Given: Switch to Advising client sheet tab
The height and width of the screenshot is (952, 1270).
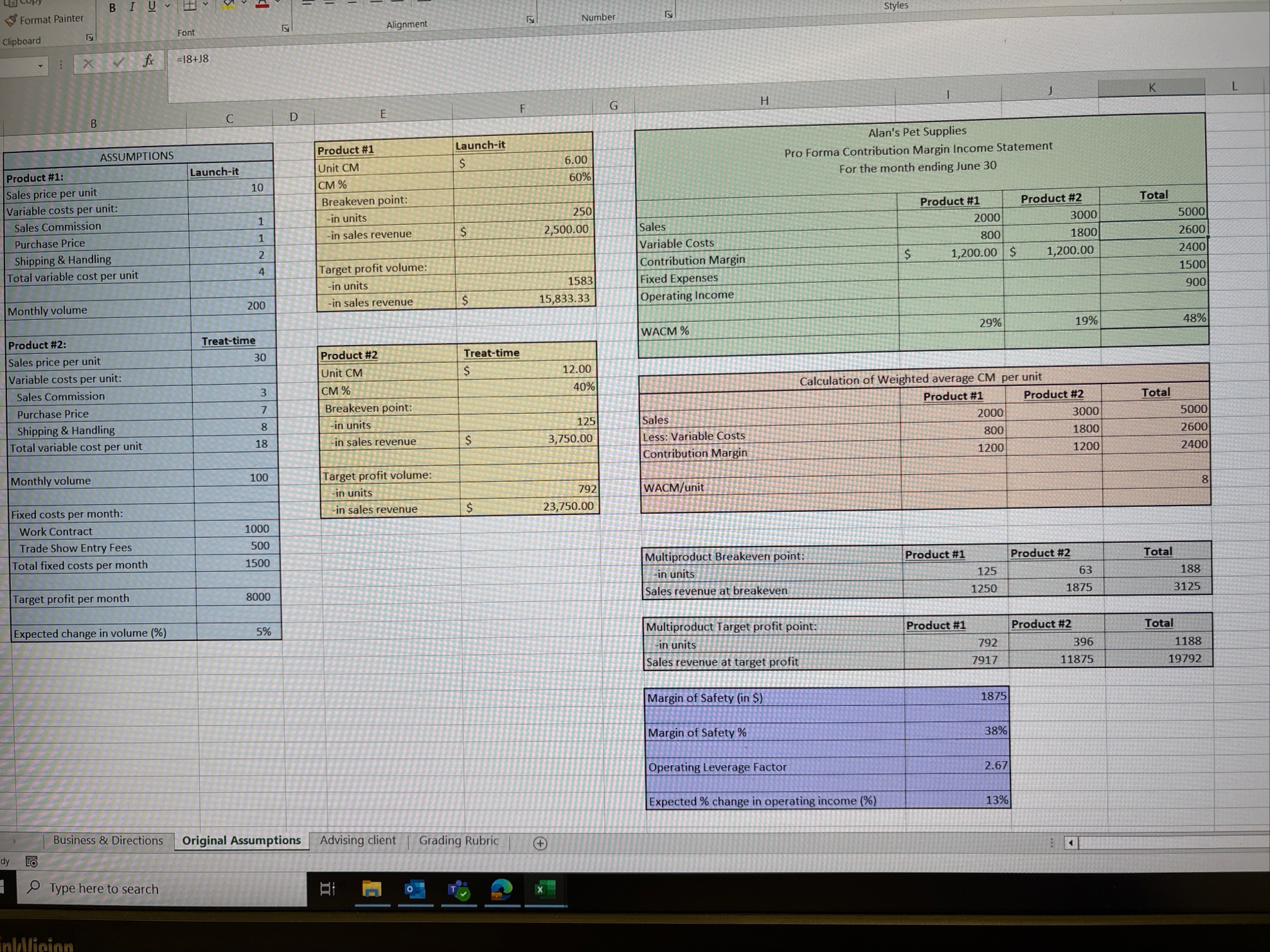Looking at the screenshot, I should click(357, 840).
